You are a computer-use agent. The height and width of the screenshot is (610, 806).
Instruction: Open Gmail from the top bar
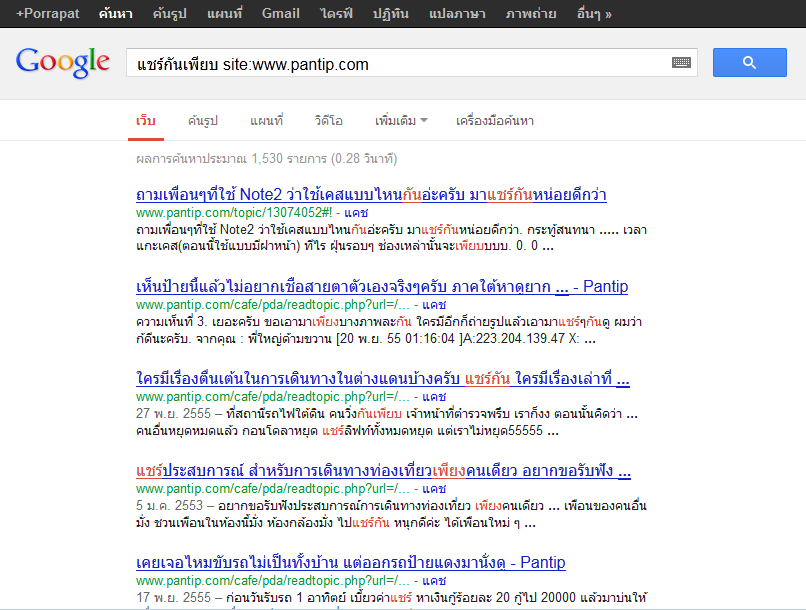click(281, 13)
